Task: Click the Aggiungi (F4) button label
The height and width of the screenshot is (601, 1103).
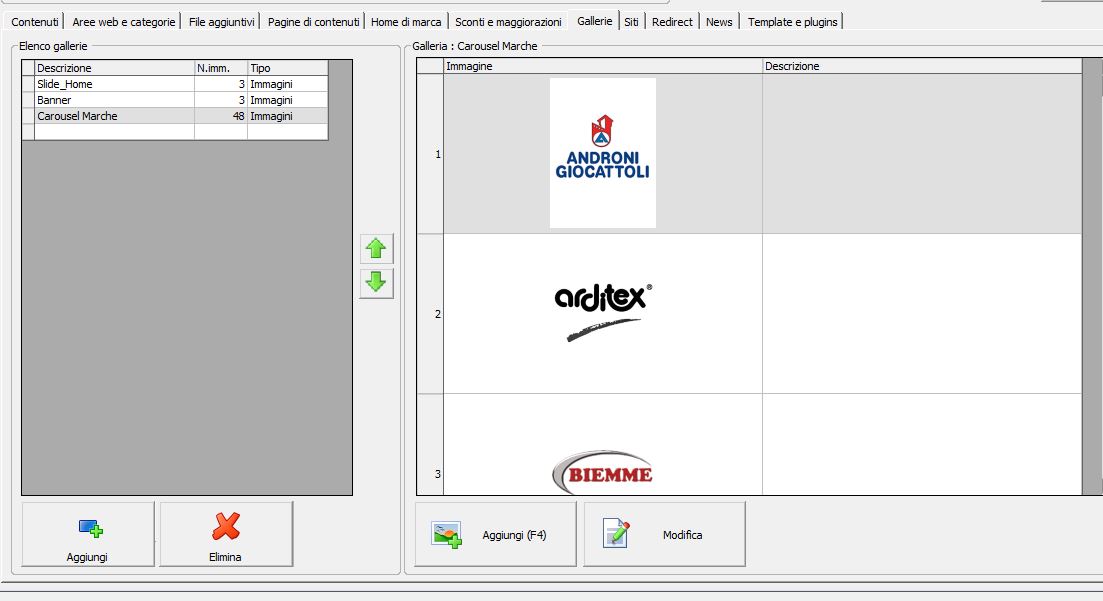Action: point(514,535)
